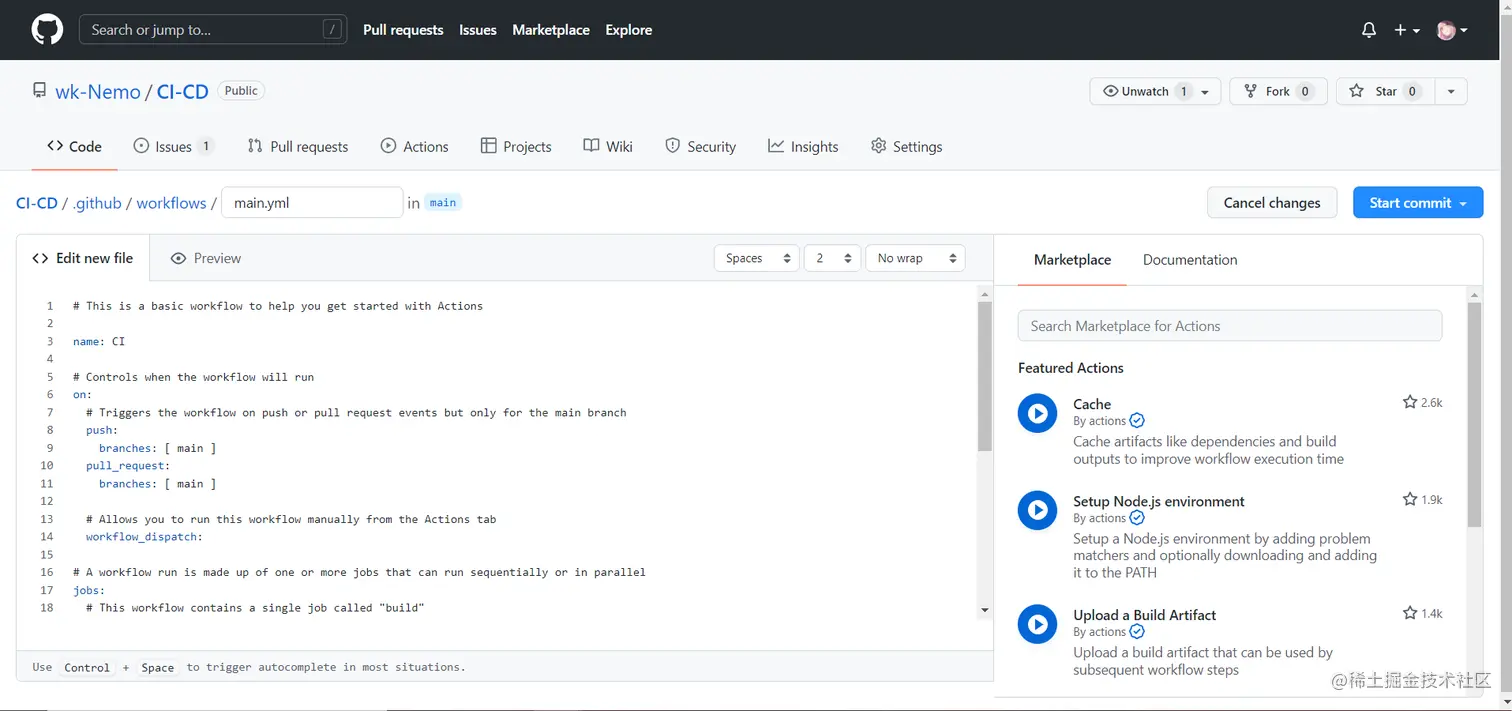Click the main branch label

[x=443, y=202]
